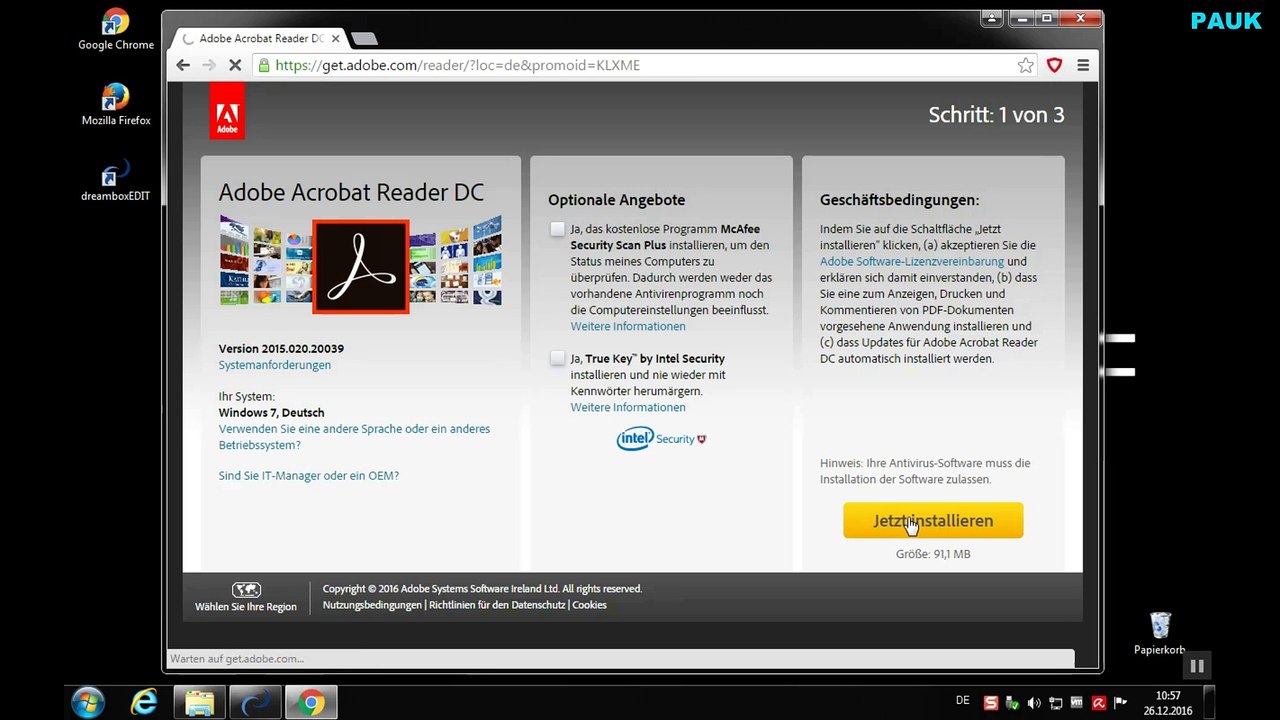
Task: Launch Internet Explorer from the taskbar
Action: click(144, 703)
